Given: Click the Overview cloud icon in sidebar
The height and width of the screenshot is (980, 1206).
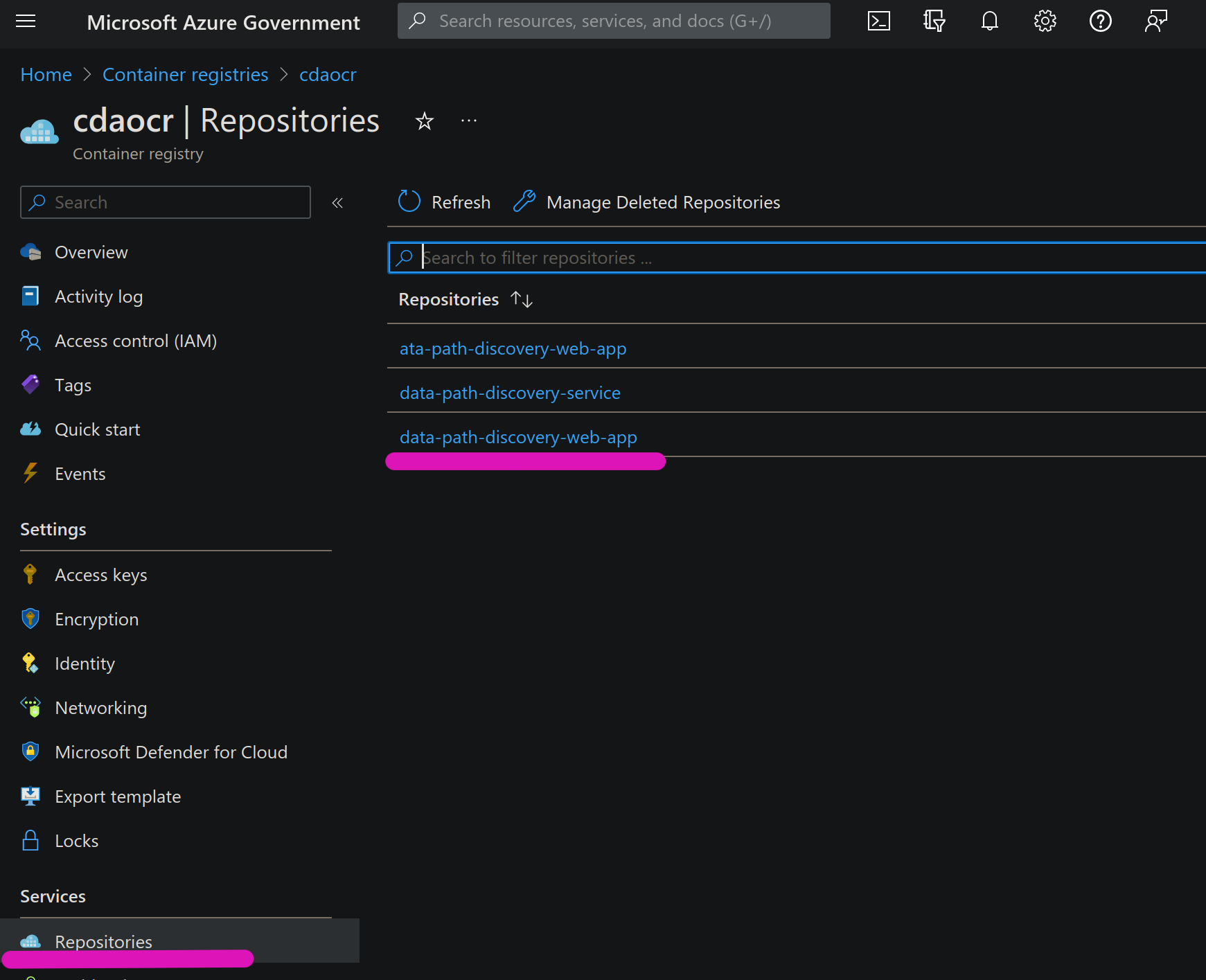Looking at the screenshot, I should tap(30, 252).
